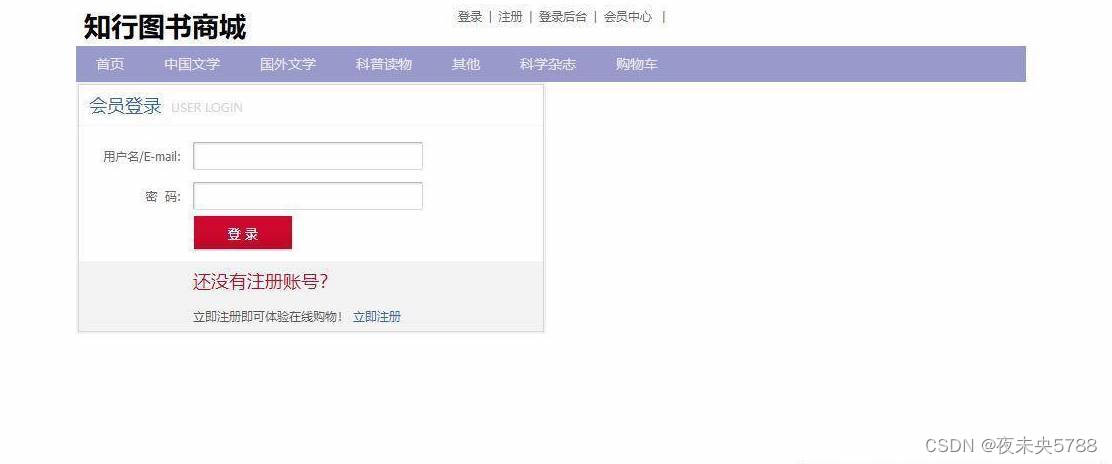Open the 科普读物 category
This screenshot has height=464, width=1112.
point(384,65)
